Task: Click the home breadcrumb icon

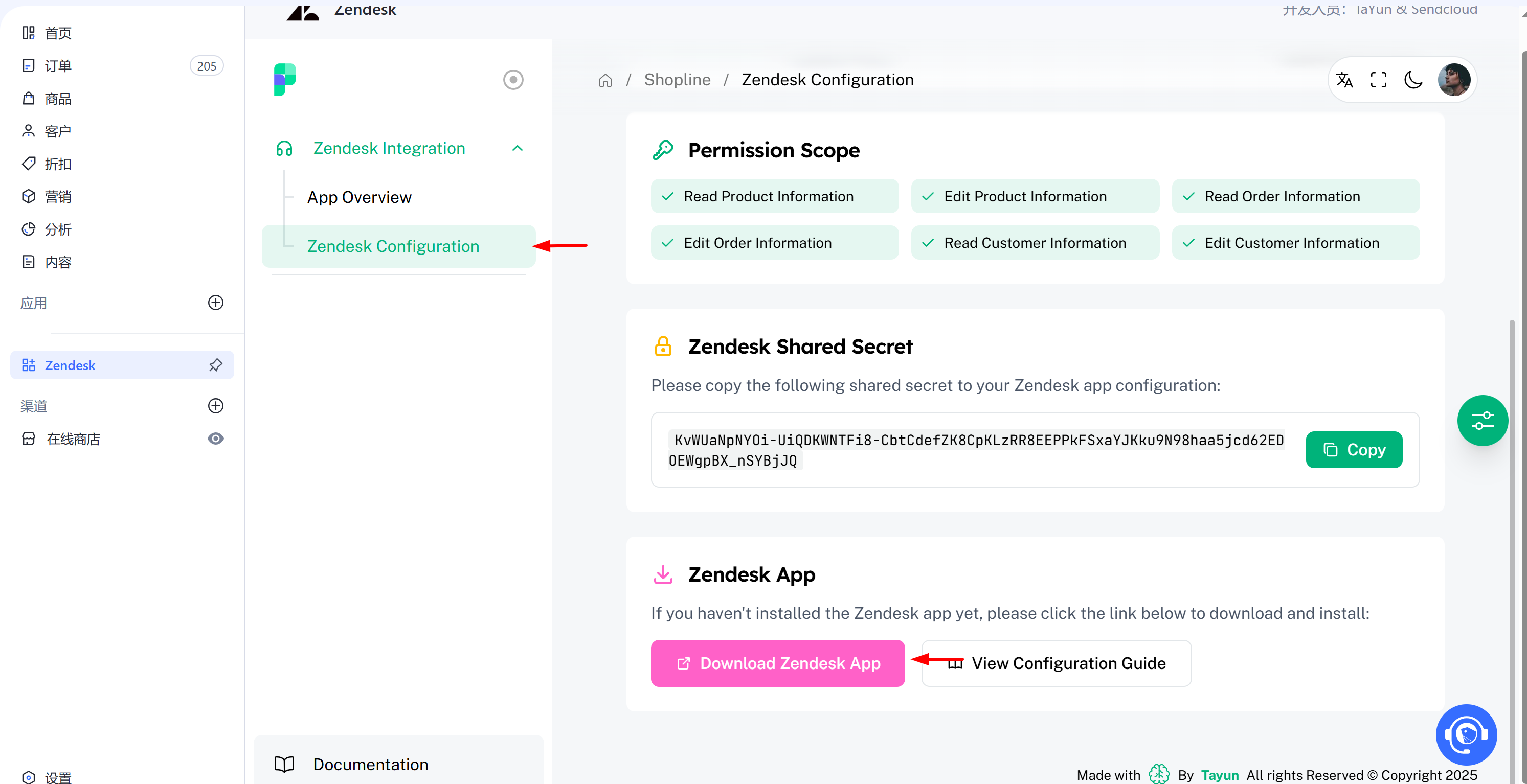Action: tap(605, 80)
